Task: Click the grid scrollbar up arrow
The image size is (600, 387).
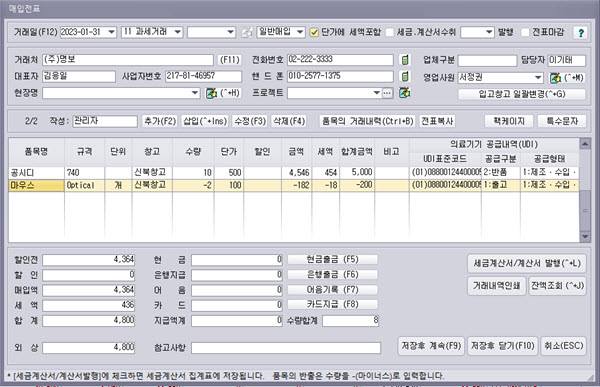Action: (585, 144)
